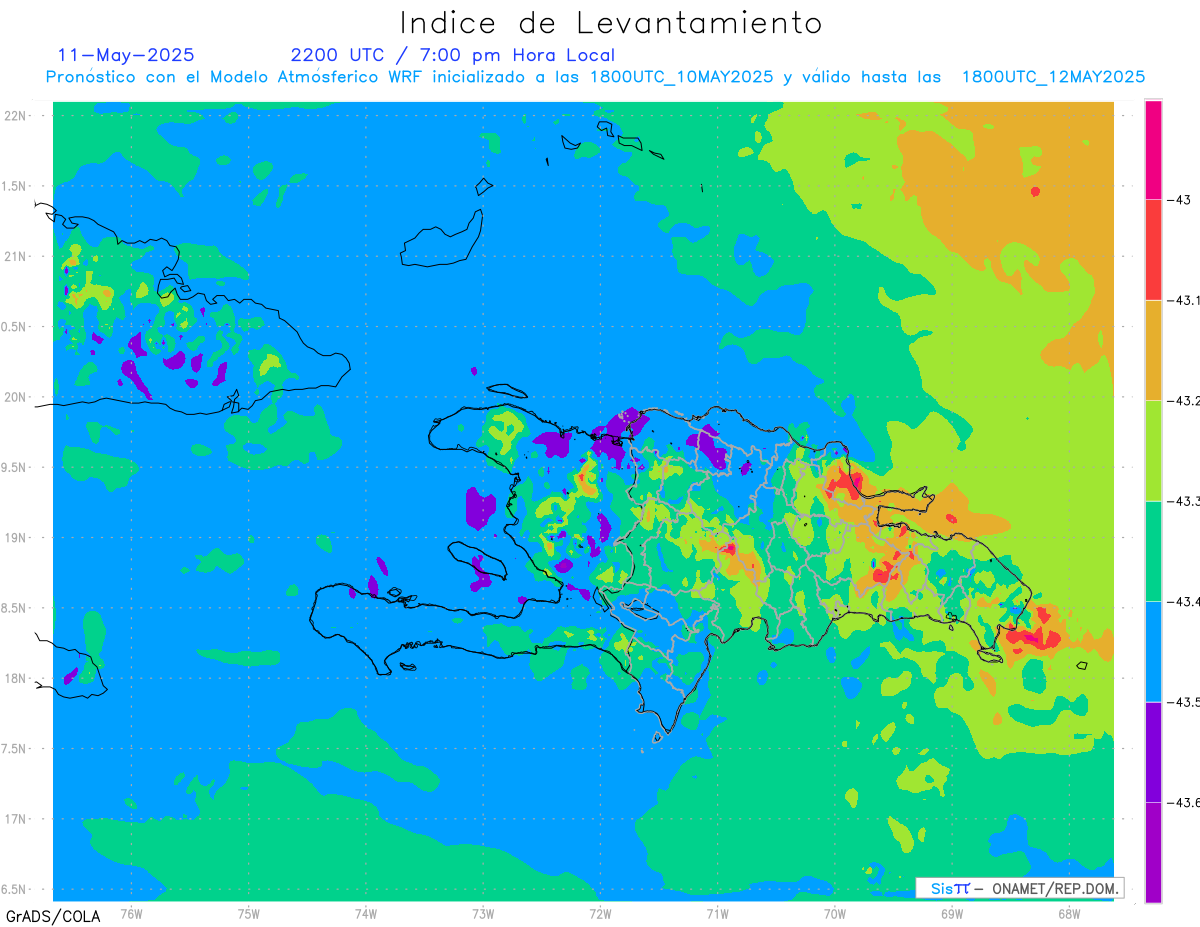Select the purple color bar segment above -43.6
Image resolution: width=1200 pixels, height=927 pixels.
1153,752
